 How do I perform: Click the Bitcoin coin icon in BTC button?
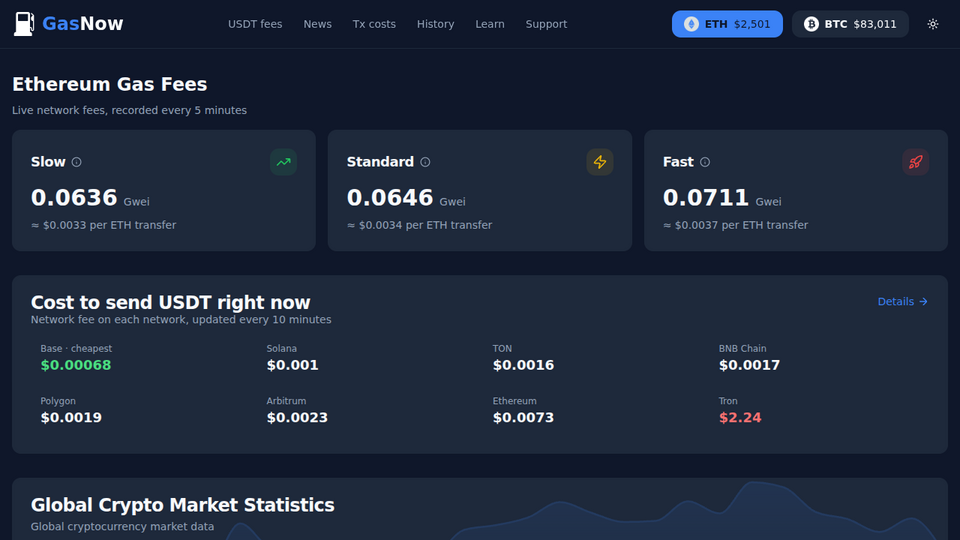811,24
